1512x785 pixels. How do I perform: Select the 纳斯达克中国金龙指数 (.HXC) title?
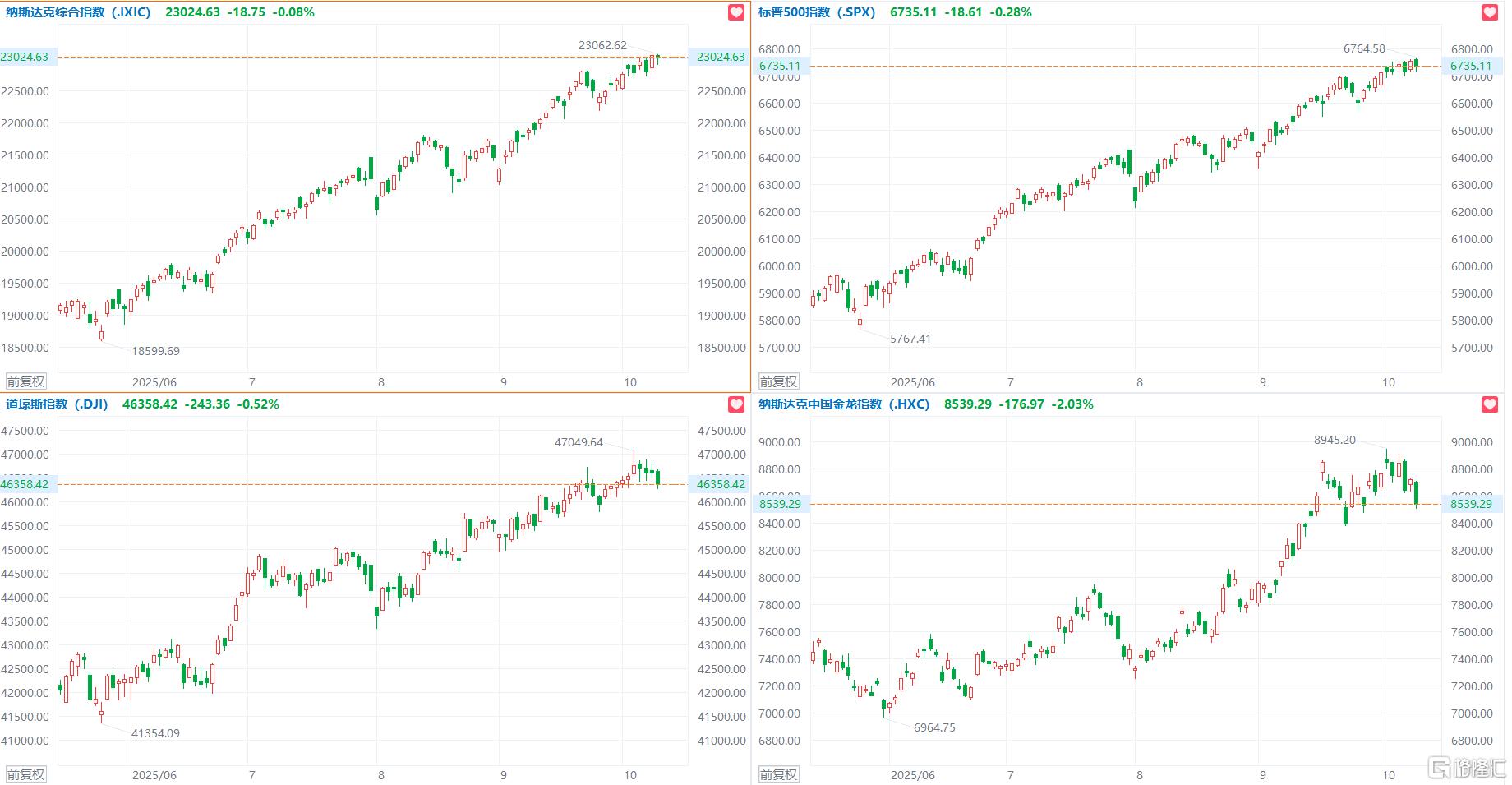coord(844,404)
